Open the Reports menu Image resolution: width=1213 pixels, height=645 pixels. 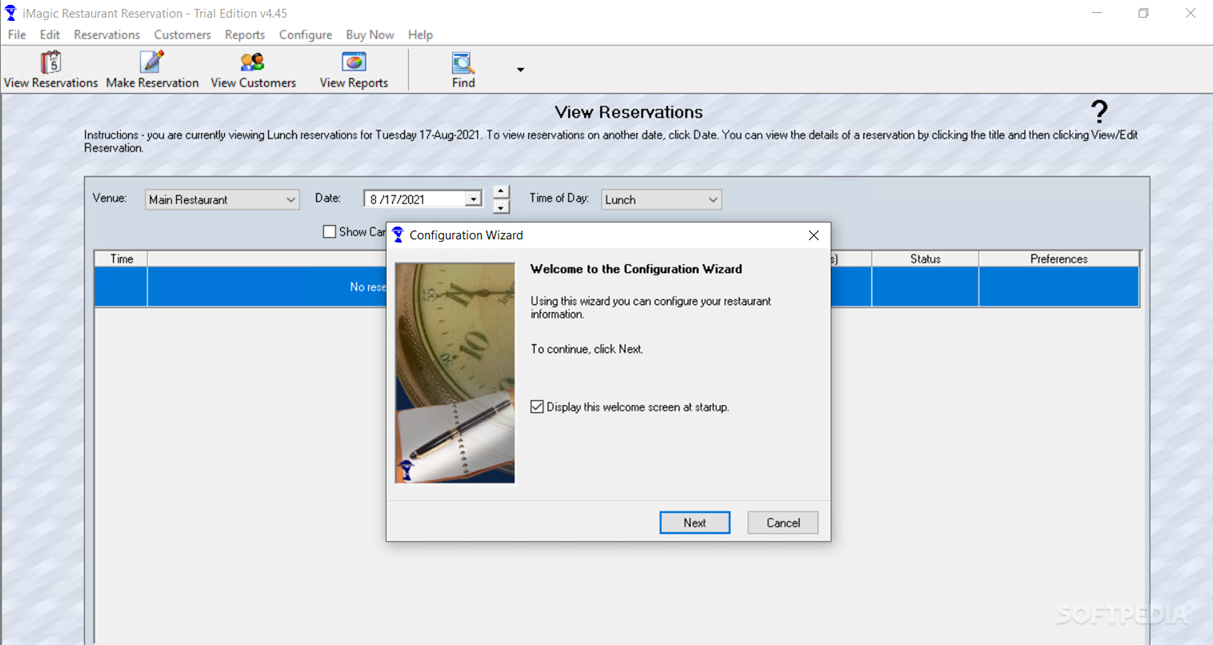[245, 35]
